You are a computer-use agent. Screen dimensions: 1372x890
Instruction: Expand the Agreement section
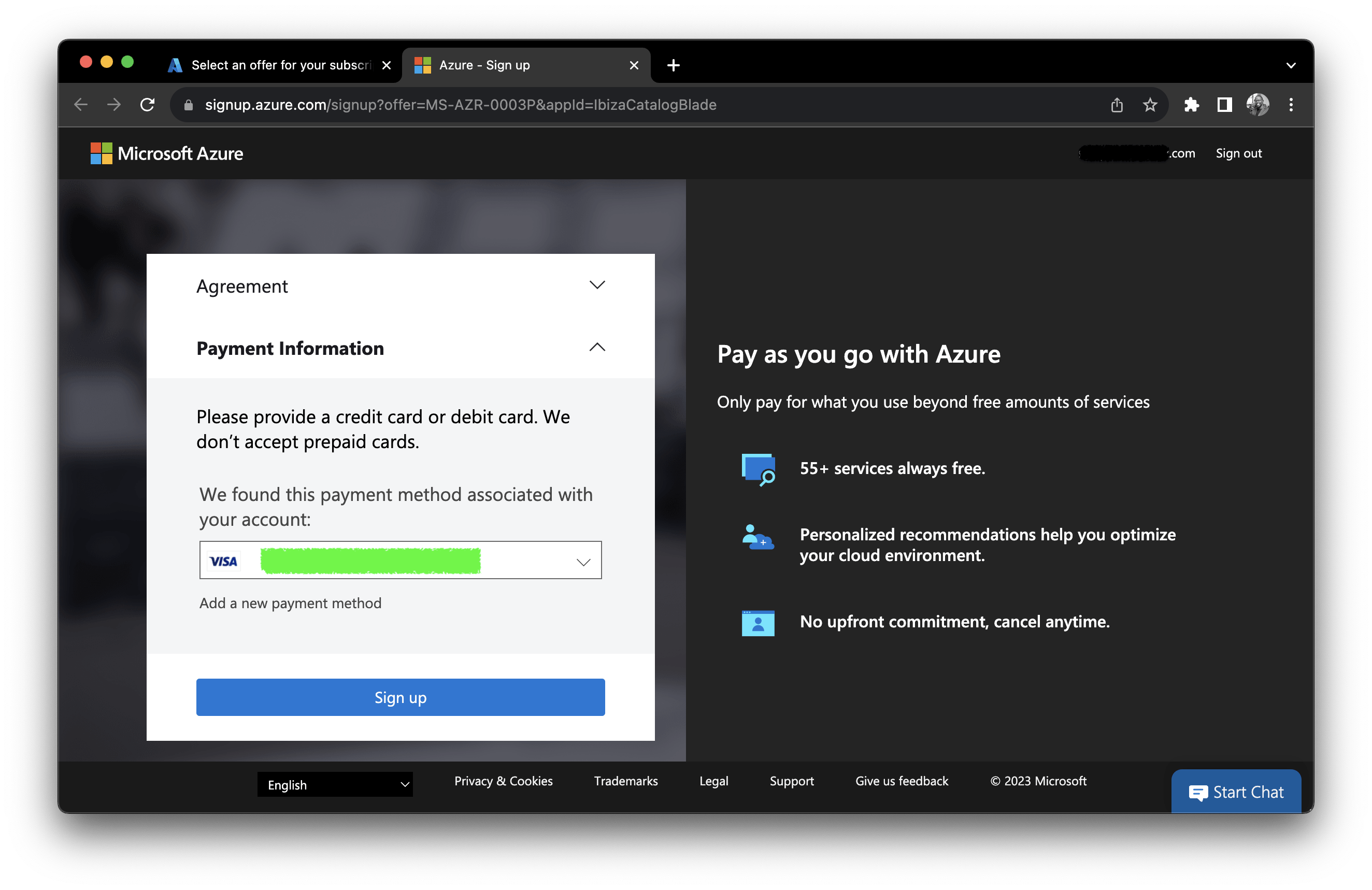coord(597,285)
